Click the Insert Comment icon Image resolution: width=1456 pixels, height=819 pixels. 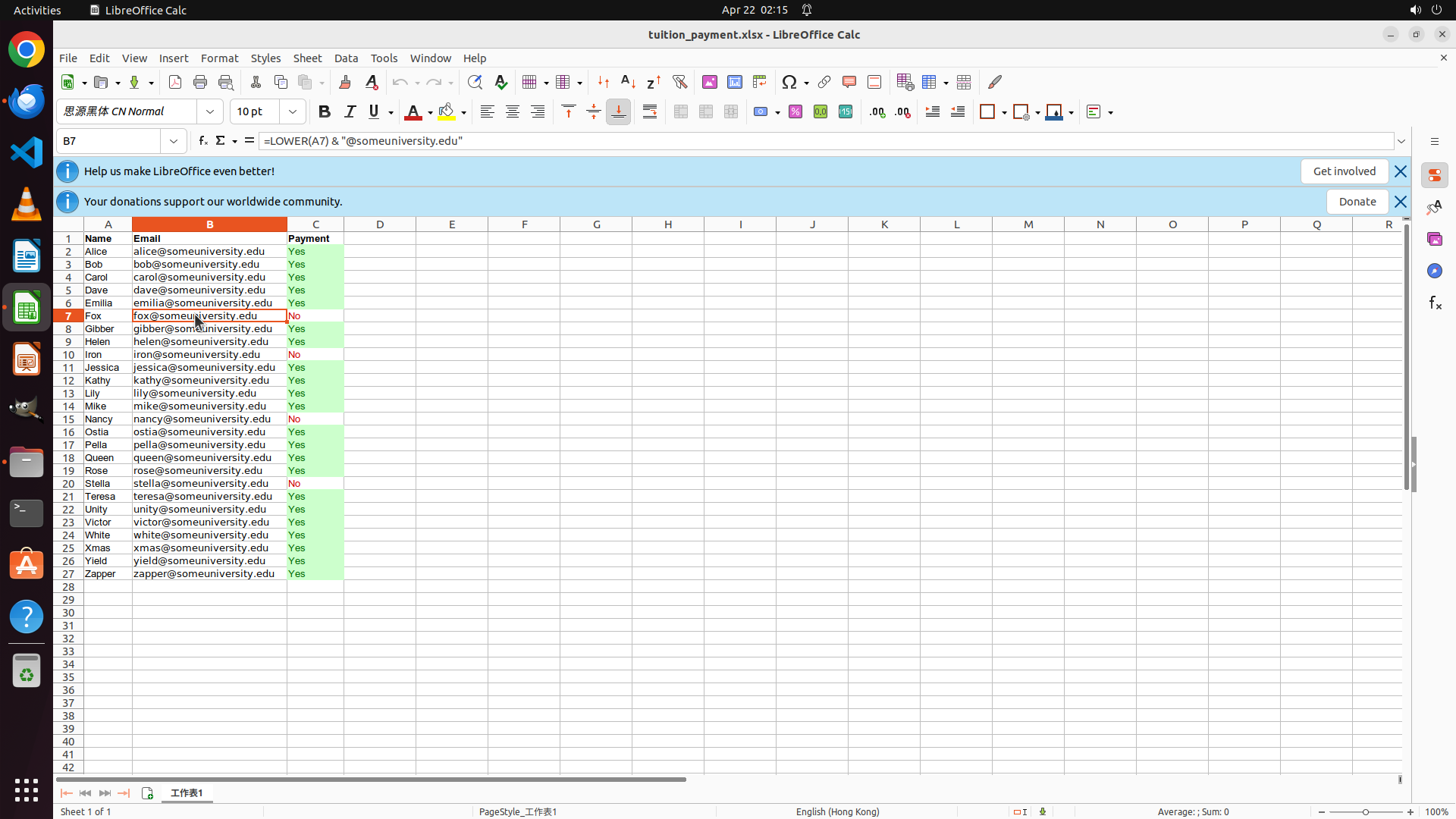(x=849, y=82)
